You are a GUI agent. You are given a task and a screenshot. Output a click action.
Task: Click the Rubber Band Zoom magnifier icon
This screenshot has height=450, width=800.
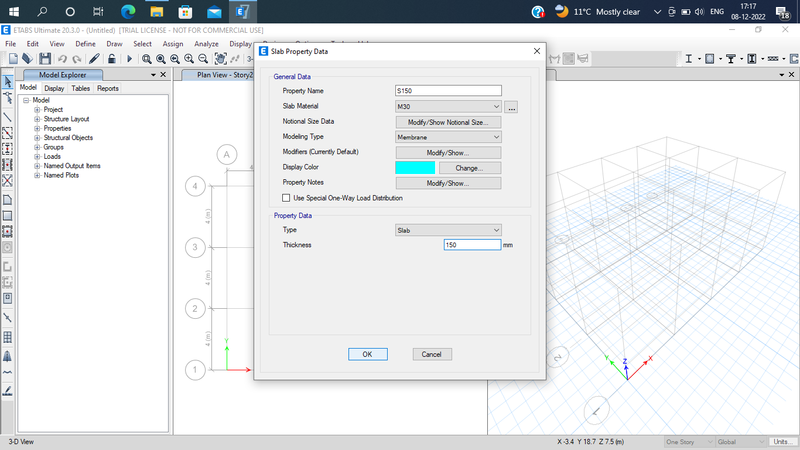coord(146,59)
